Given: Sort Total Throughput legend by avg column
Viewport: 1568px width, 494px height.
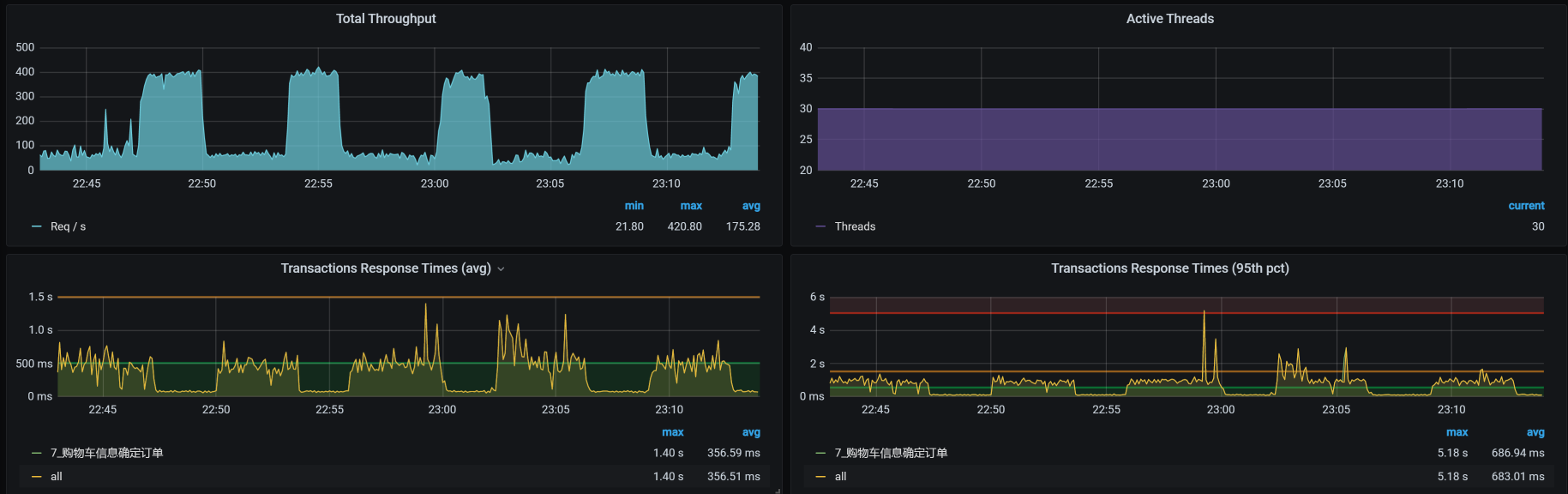Looking at the screenshot, I should (751, 206).
